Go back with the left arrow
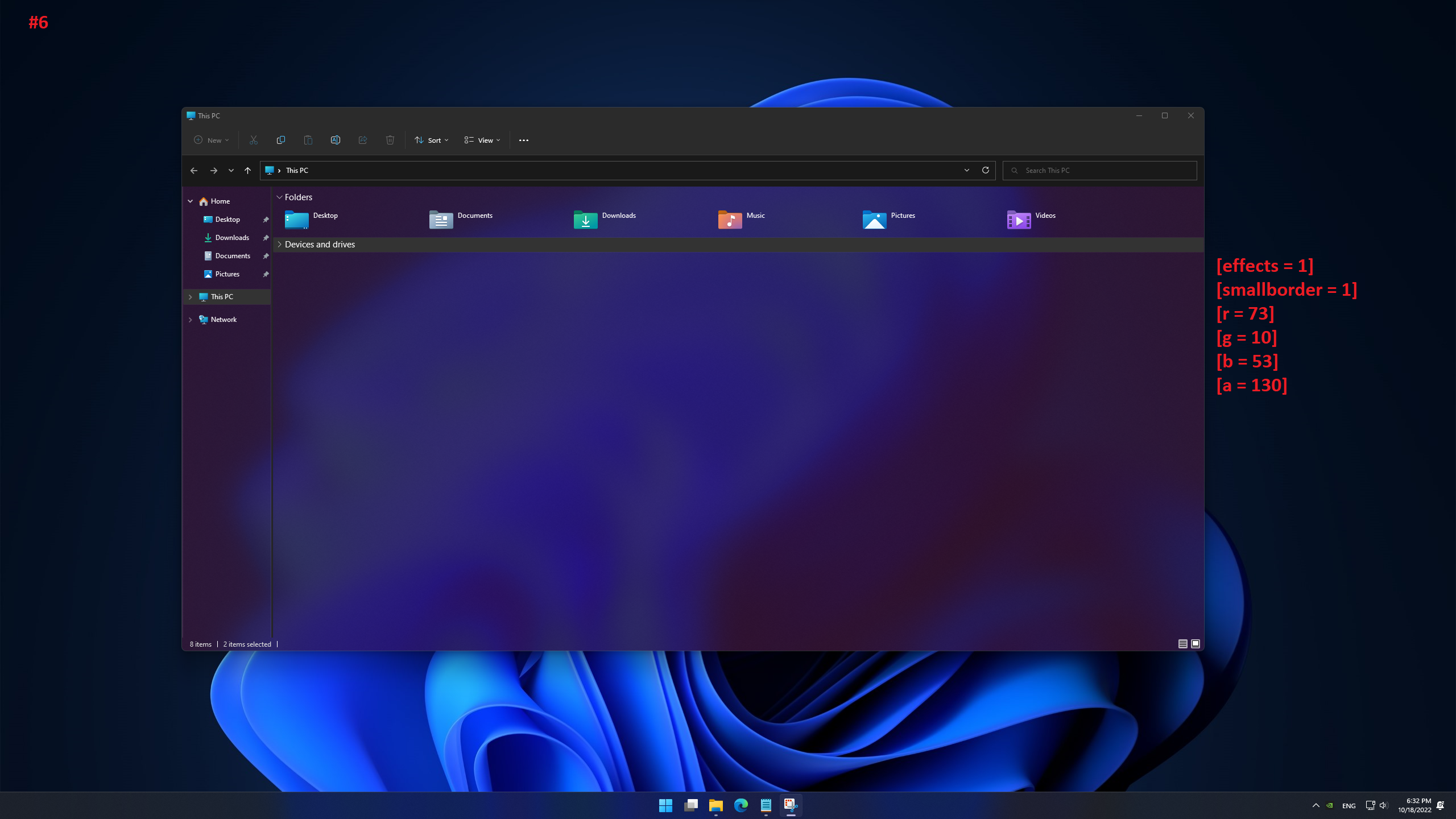Viewport: 1456px width, 819px height. click(x=194, y=171)
